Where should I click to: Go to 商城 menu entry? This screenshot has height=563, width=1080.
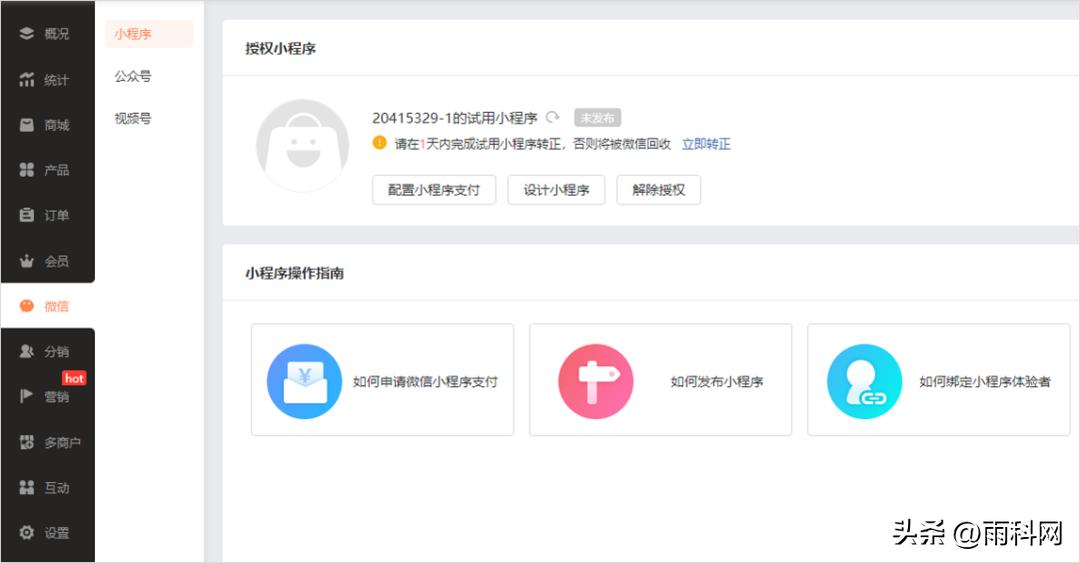[48, 125]
